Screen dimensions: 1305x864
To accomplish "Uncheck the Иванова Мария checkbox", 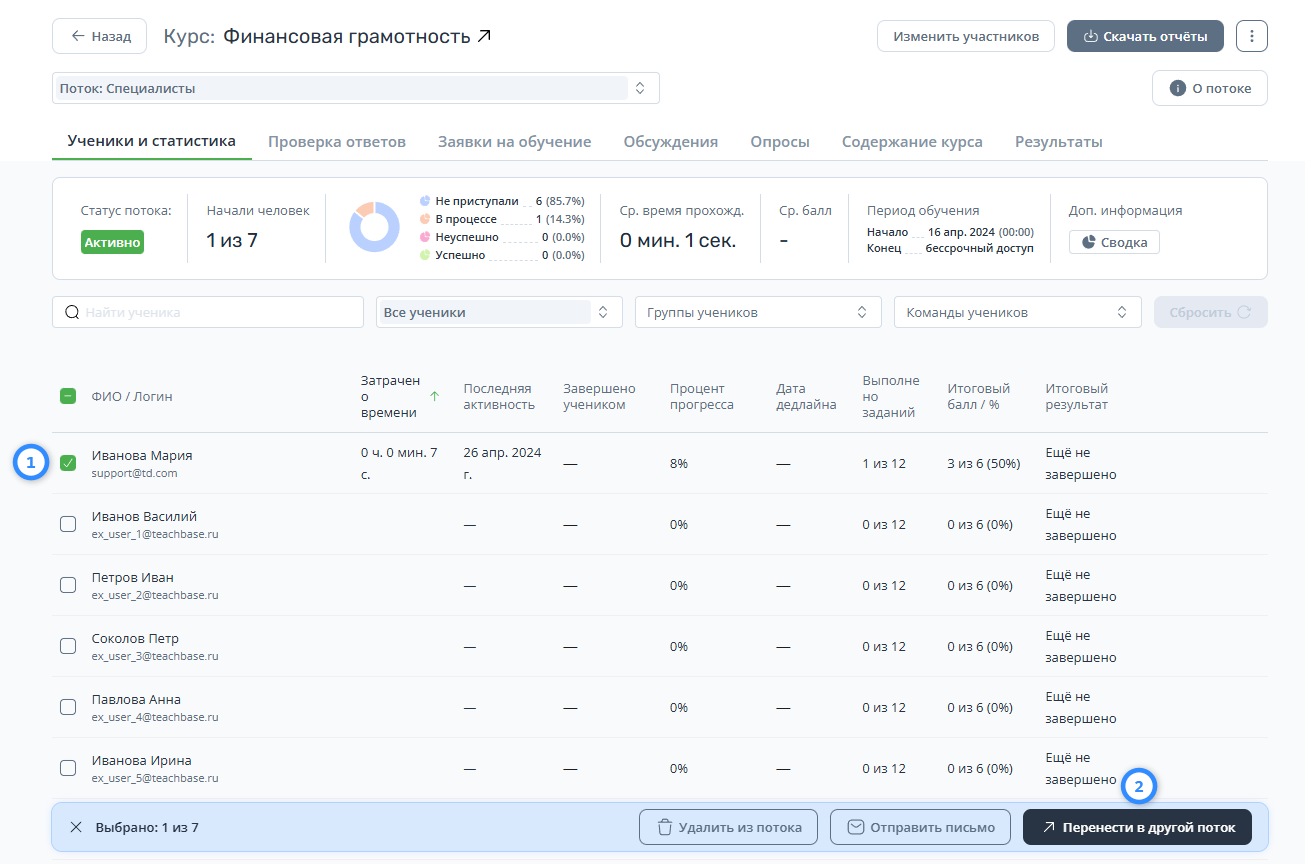I will pos(68,463).
